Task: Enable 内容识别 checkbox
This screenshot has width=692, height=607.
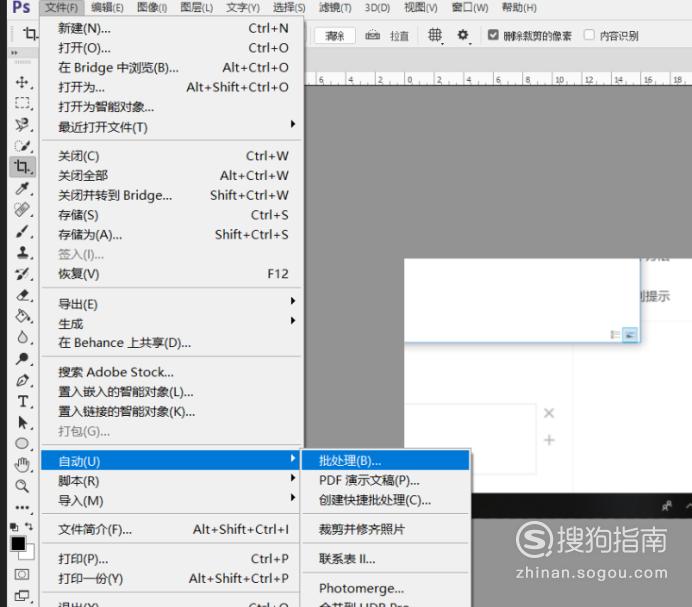Action: pos(589,35)
